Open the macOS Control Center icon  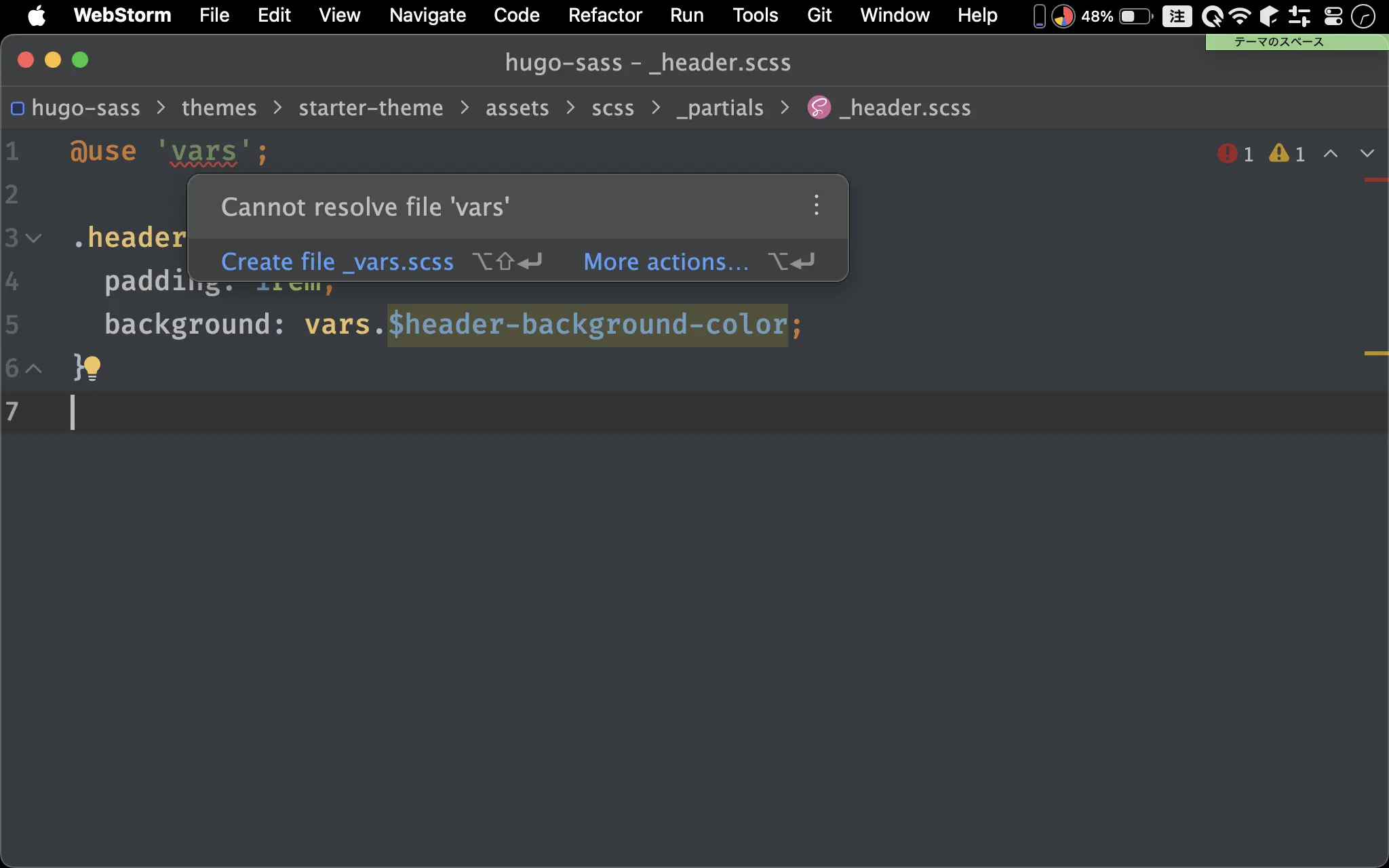[1333, 16]
